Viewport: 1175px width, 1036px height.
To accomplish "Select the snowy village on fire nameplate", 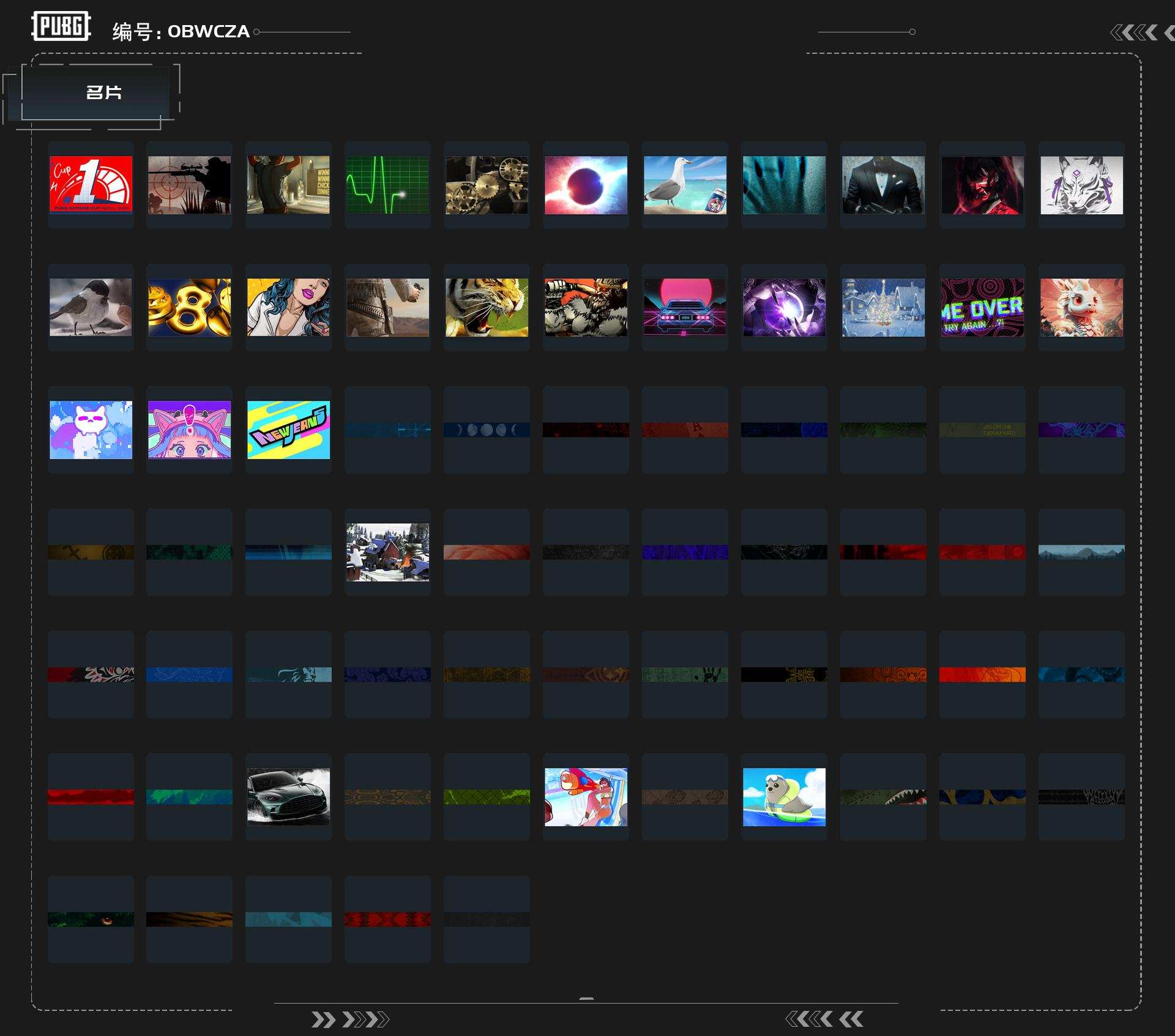I will pyautogui.click(x=387, y=552).
